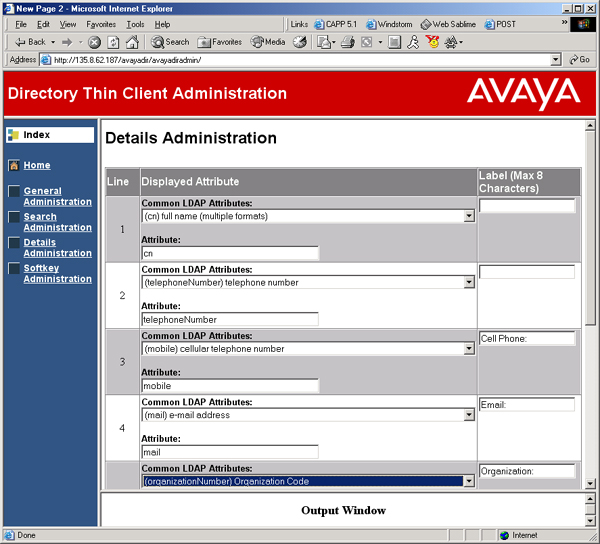Screen dimensions: 600x544
Task: Open the Back button history dropdown arrow
Action: pyautogui.click(x=53, y=42)
